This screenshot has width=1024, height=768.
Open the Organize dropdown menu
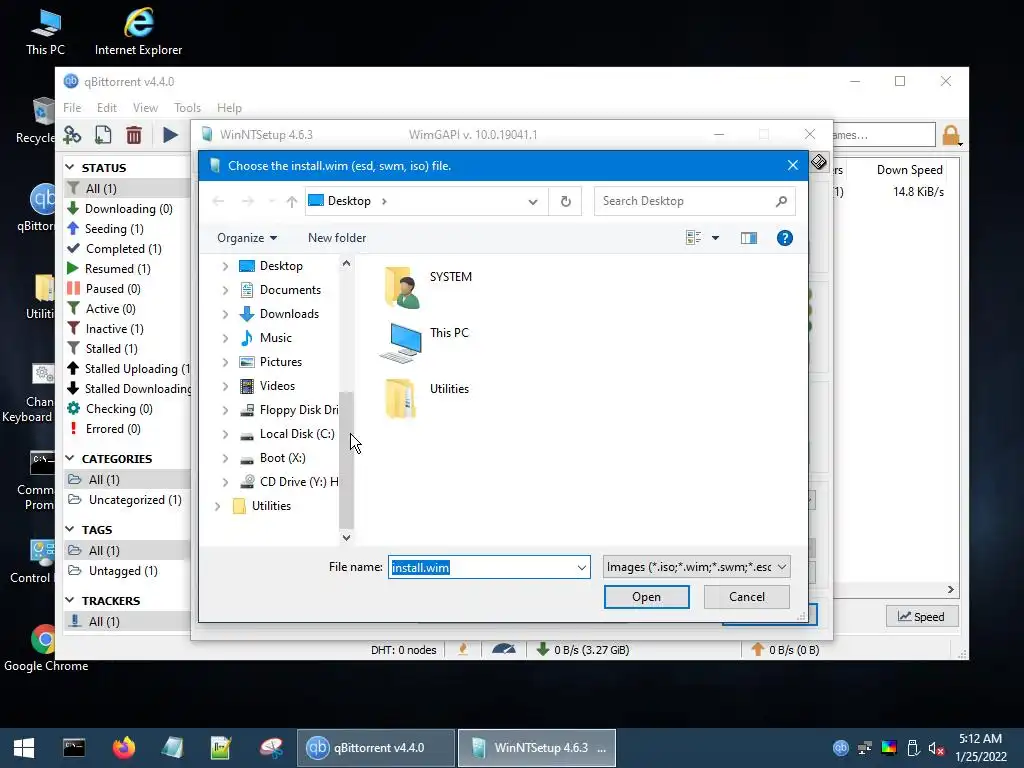pos(246,238)
